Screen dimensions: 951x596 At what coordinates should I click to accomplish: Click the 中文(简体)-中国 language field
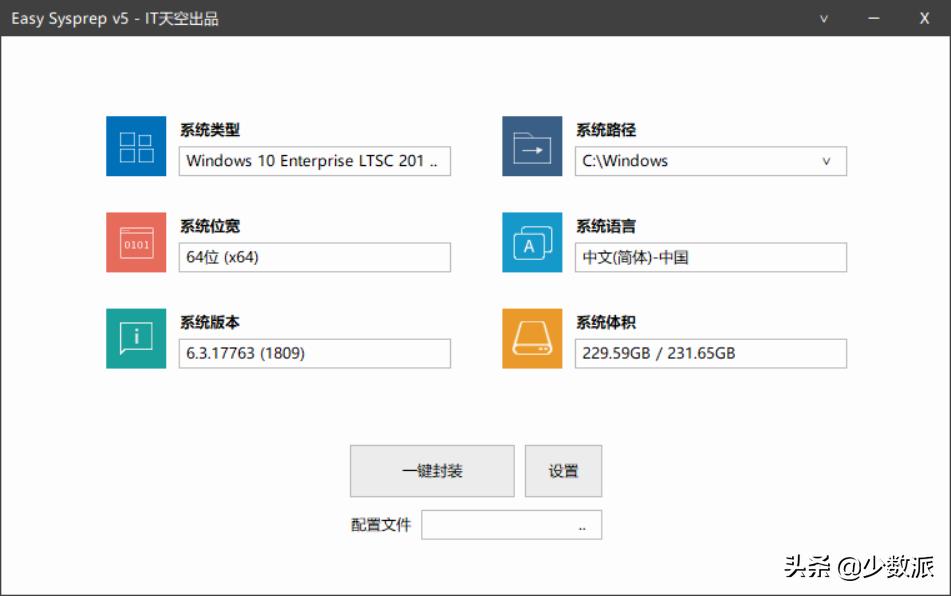pyautogui.click(x=711, y=257)
